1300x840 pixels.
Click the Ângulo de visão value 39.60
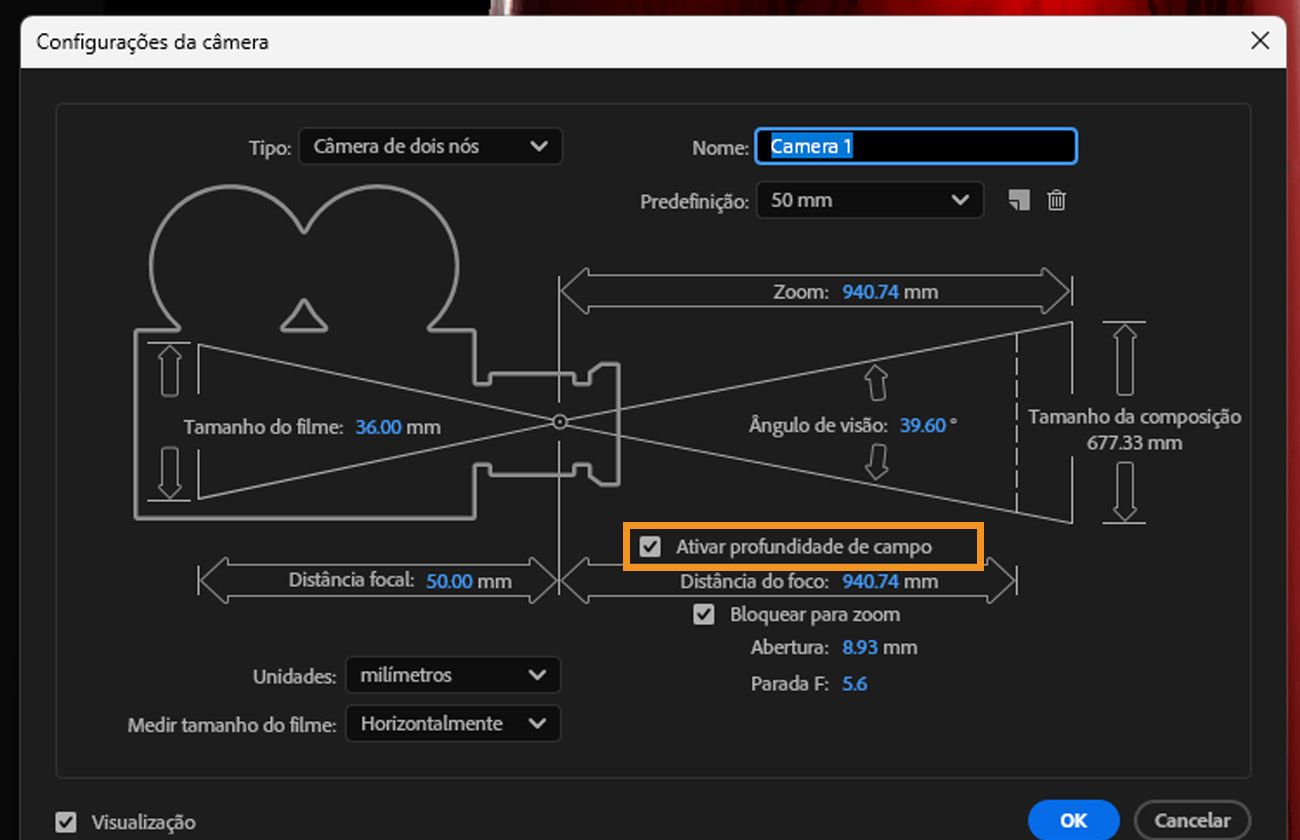[922, 425]
